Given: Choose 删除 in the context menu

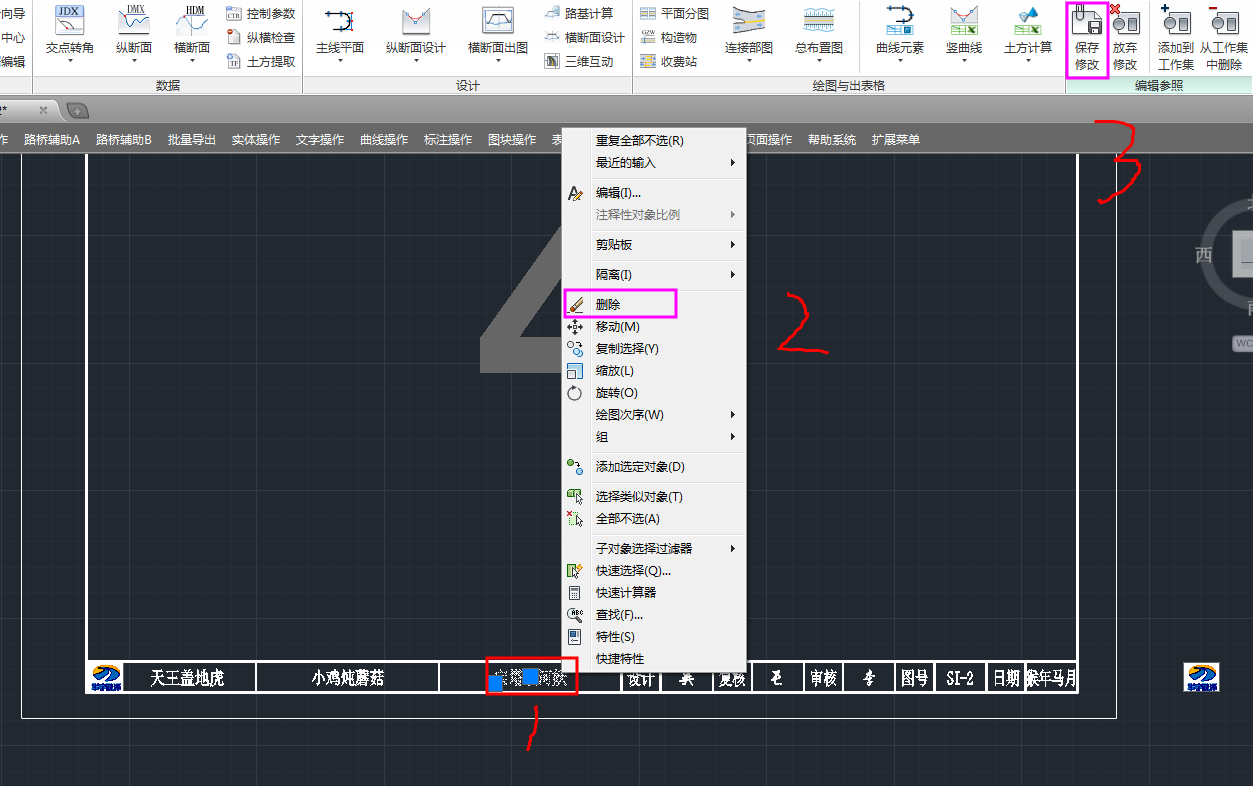Looking at the screenshot, I should pos(654,304).
